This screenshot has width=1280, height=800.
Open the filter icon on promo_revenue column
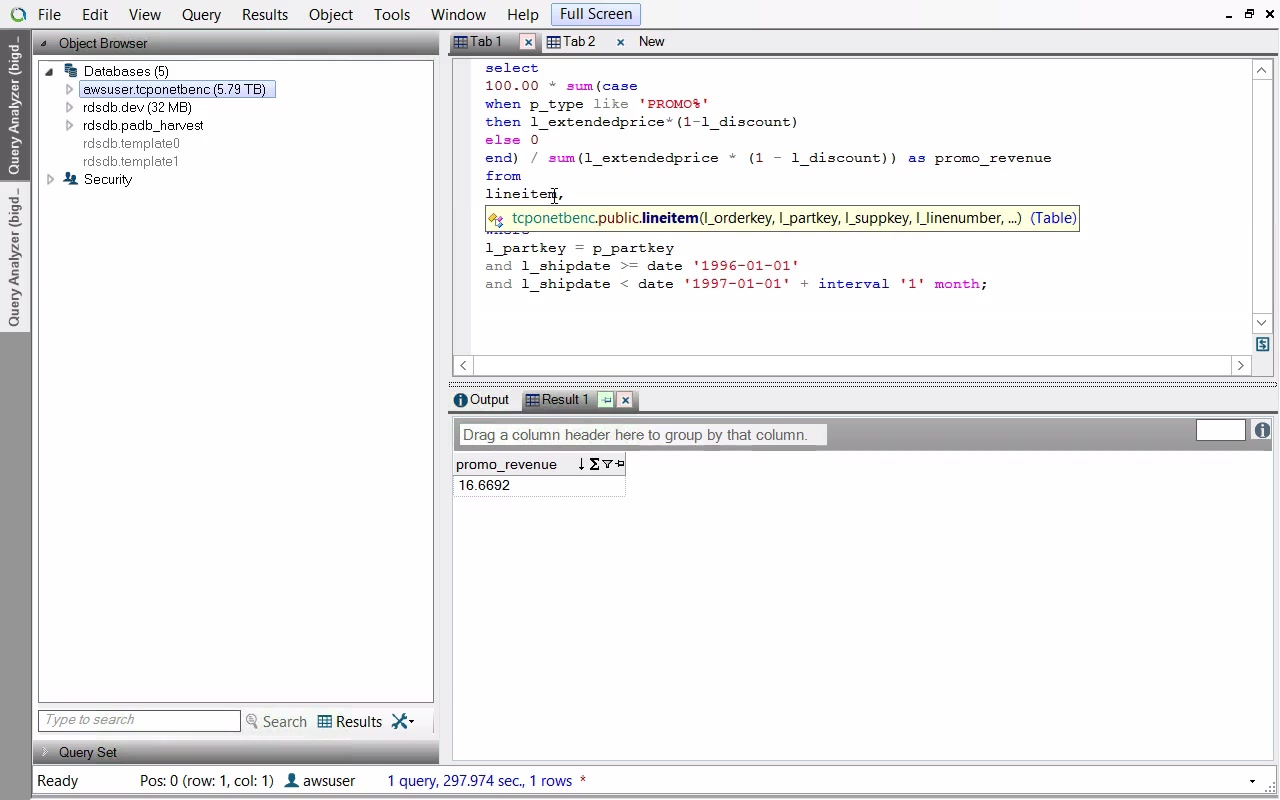(607, 464)
